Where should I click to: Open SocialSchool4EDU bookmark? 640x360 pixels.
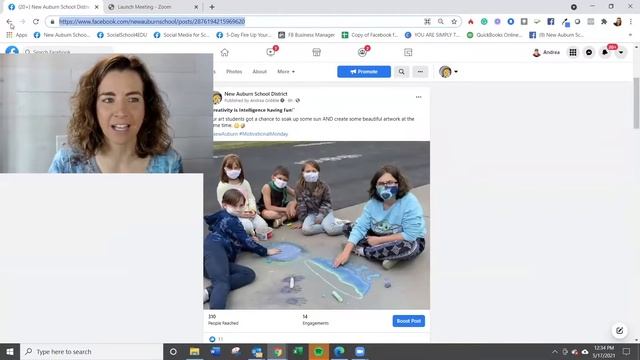(122, 35)
